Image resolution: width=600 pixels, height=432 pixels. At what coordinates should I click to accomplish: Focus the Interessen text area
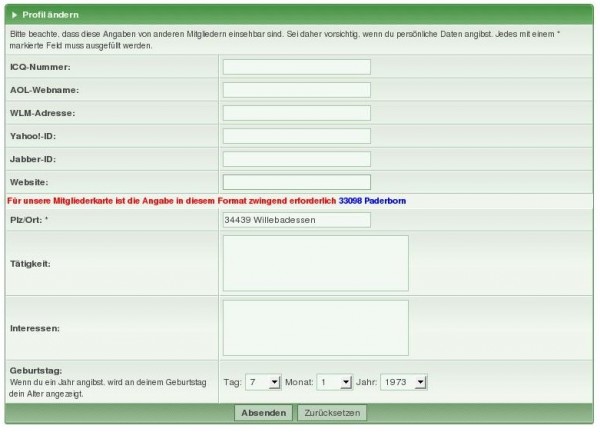pyautogui.click(x=315, y=327)
